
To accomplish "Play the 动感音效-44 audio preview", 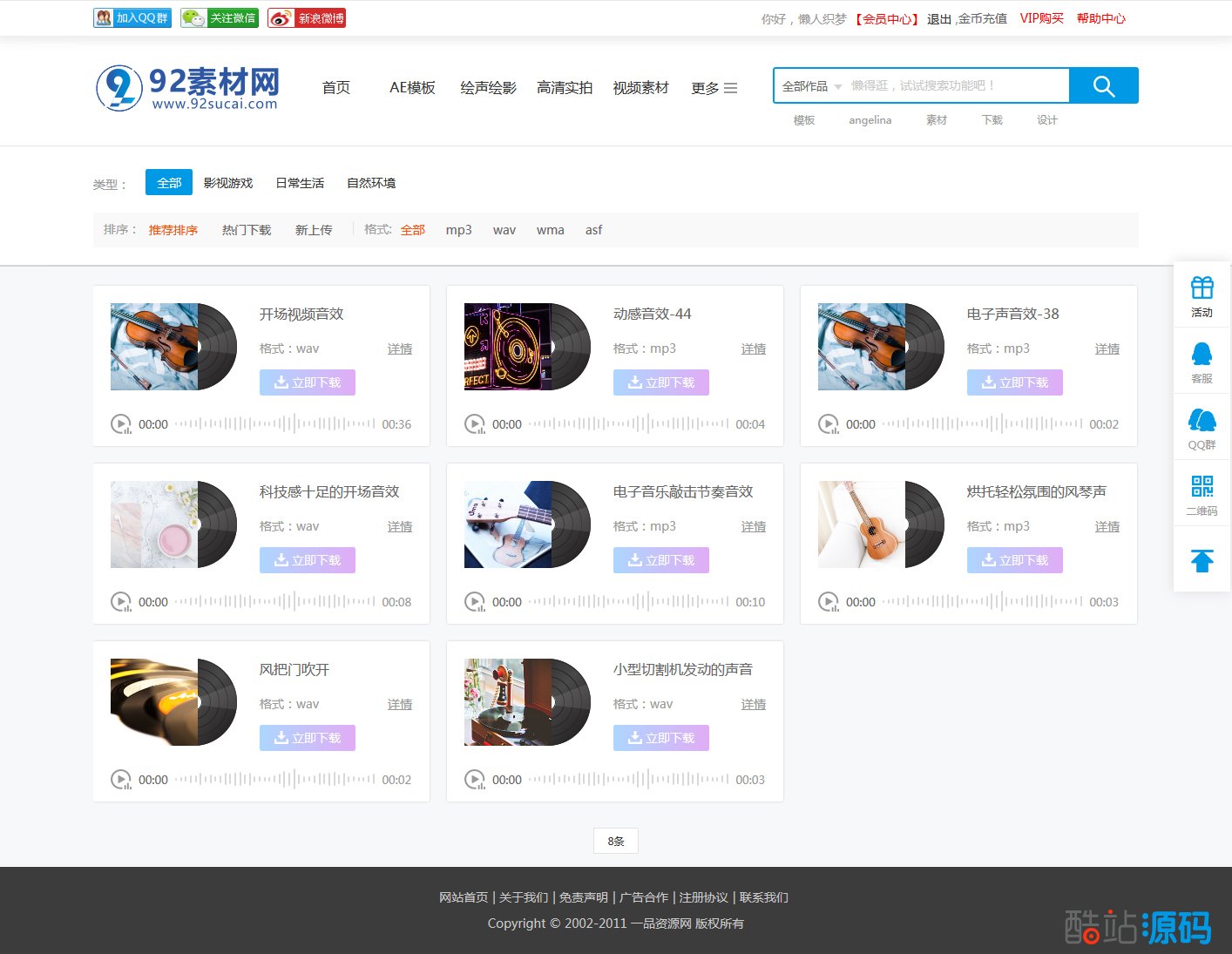I will (474, 424).
